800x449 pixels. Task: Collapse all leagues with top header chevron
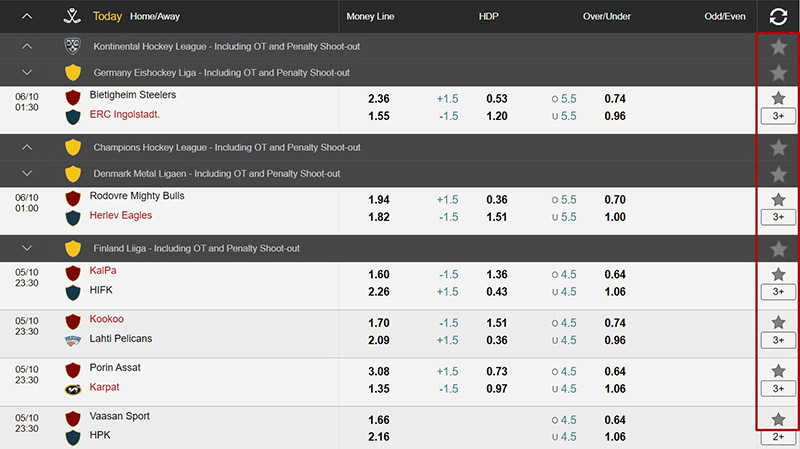[x=27, y=16]
